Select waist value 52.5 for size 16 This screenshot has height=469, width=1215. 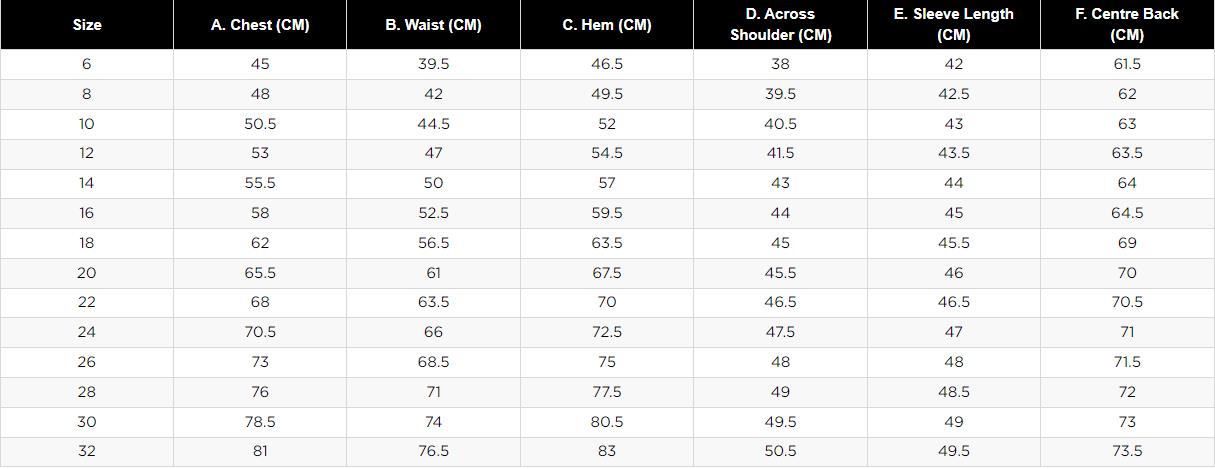tap(433, 213)
